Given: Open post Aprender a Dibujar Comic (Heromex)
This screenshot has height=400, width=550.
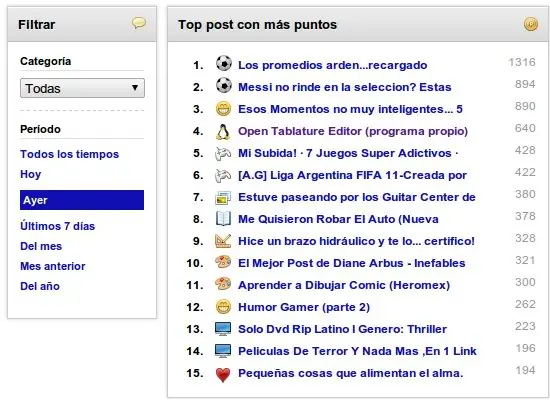Looking at the screenshot, I should tap(344, 285).
